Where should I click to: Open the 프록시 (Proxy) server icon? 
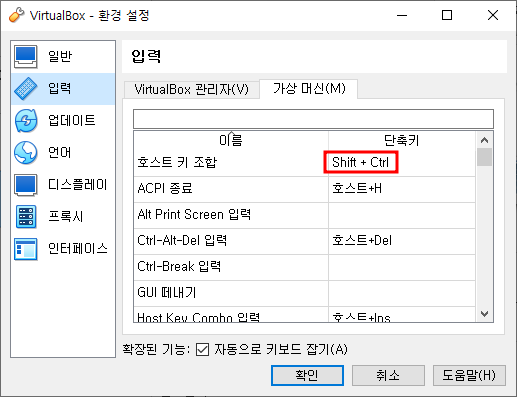26,217
